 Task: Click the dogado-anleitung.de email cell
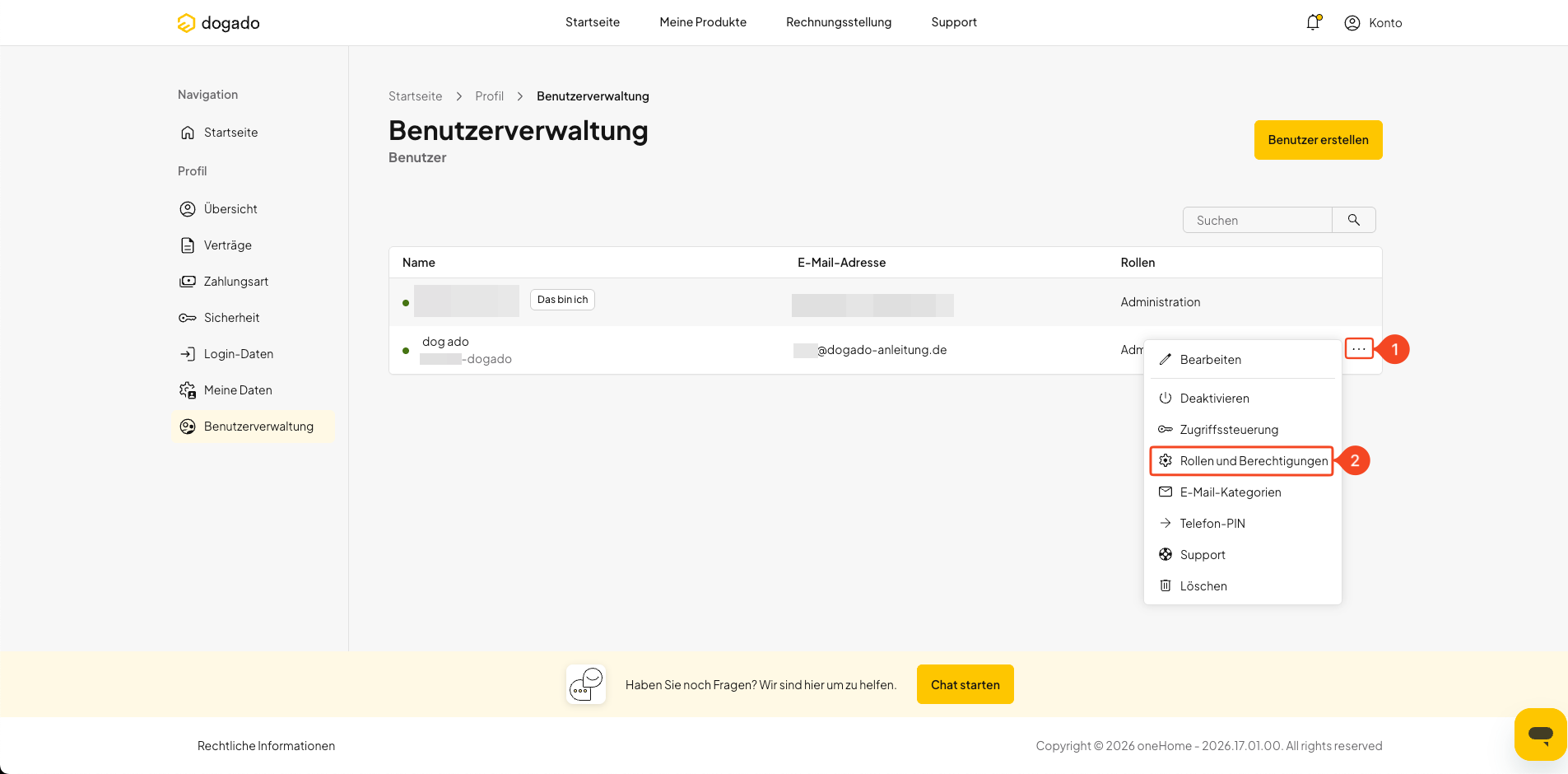tap(870, 350)
